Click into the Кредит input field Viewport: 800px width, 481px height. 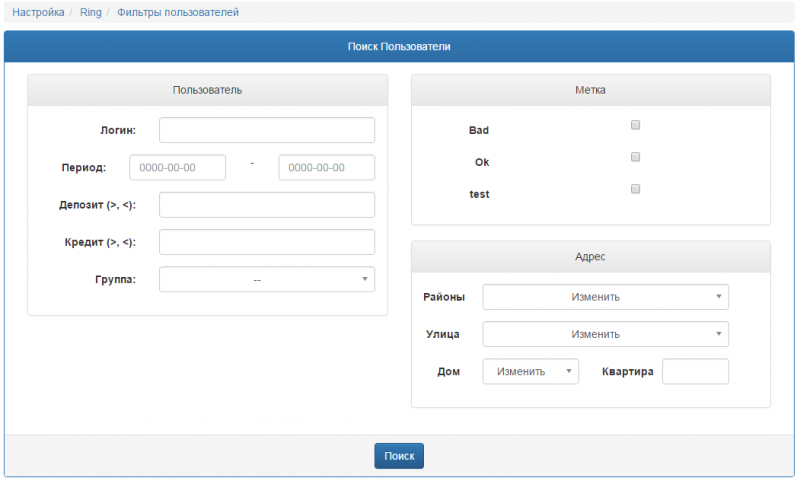(x=267, y=242)
